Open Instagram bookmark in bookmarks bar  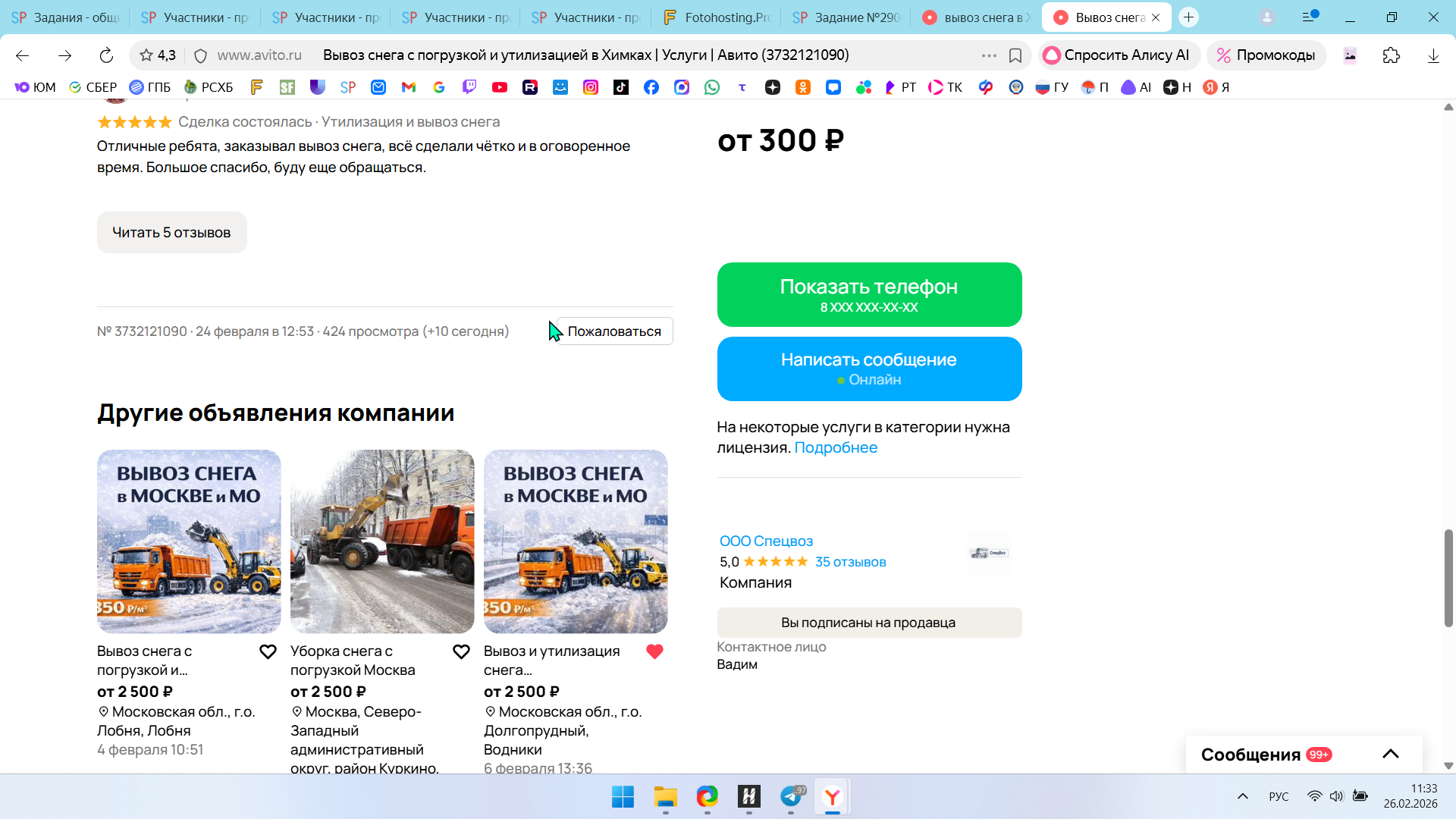pos(590,87)
